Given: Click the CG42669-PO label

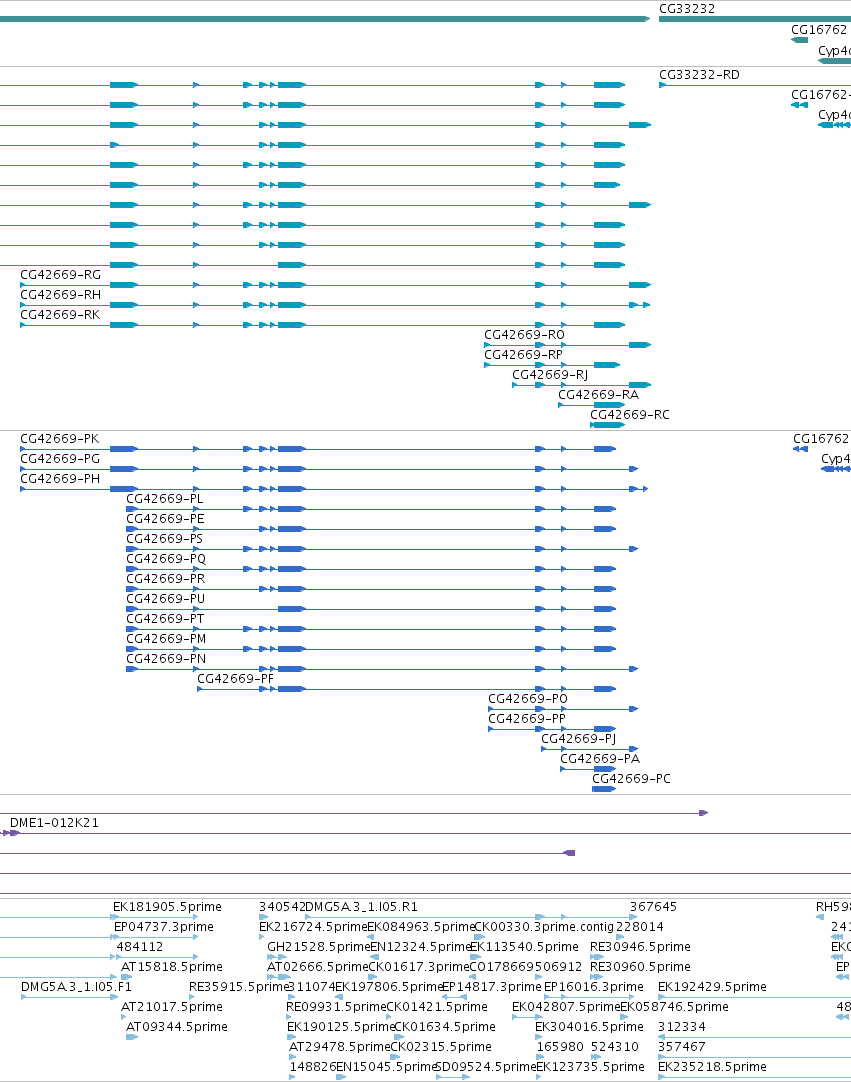Looking at the screenshot, I should (x=528, y=699).
